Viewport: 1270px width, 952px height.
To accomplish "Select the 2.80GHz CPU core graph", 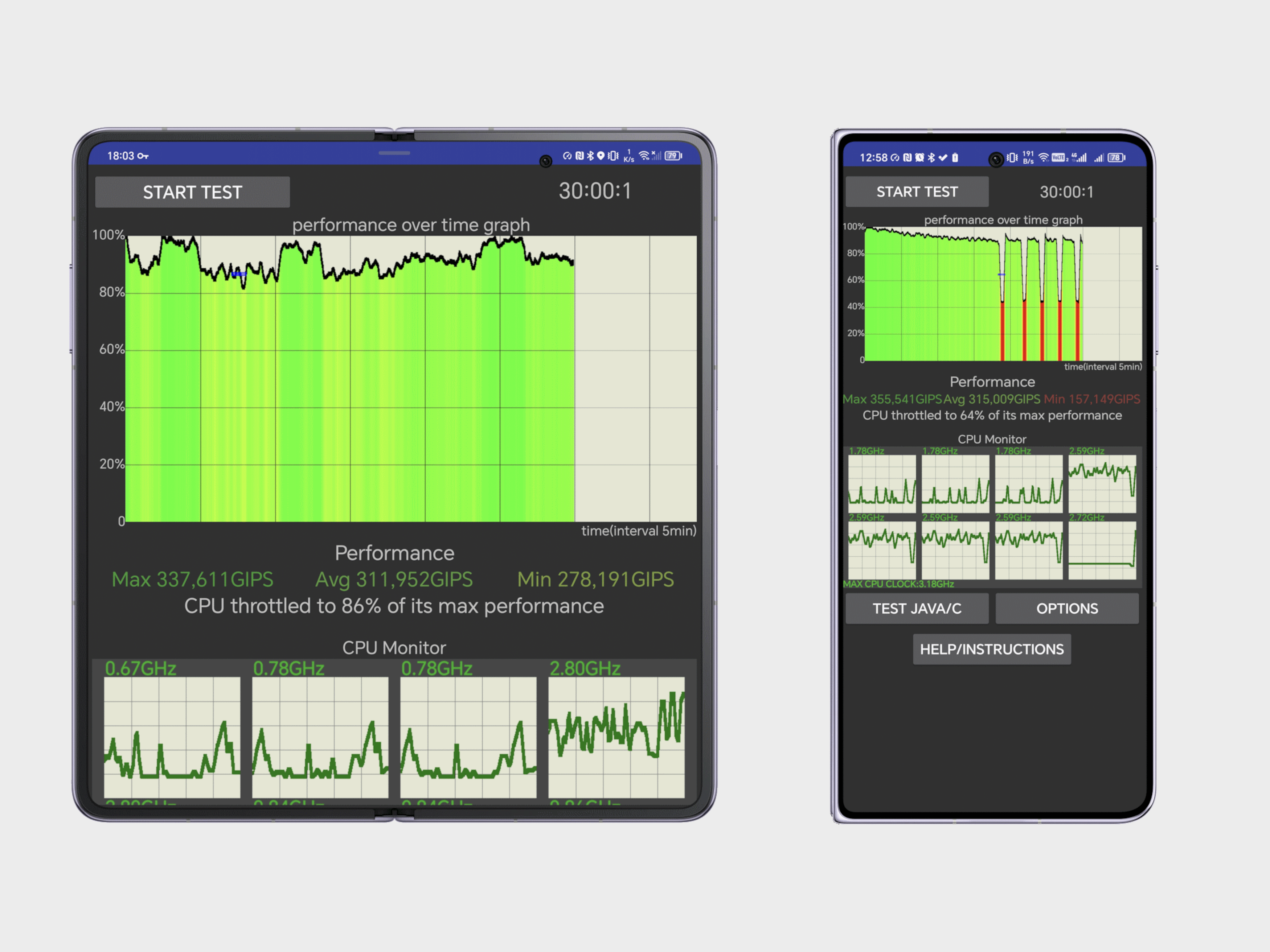I will coord(616,737).
